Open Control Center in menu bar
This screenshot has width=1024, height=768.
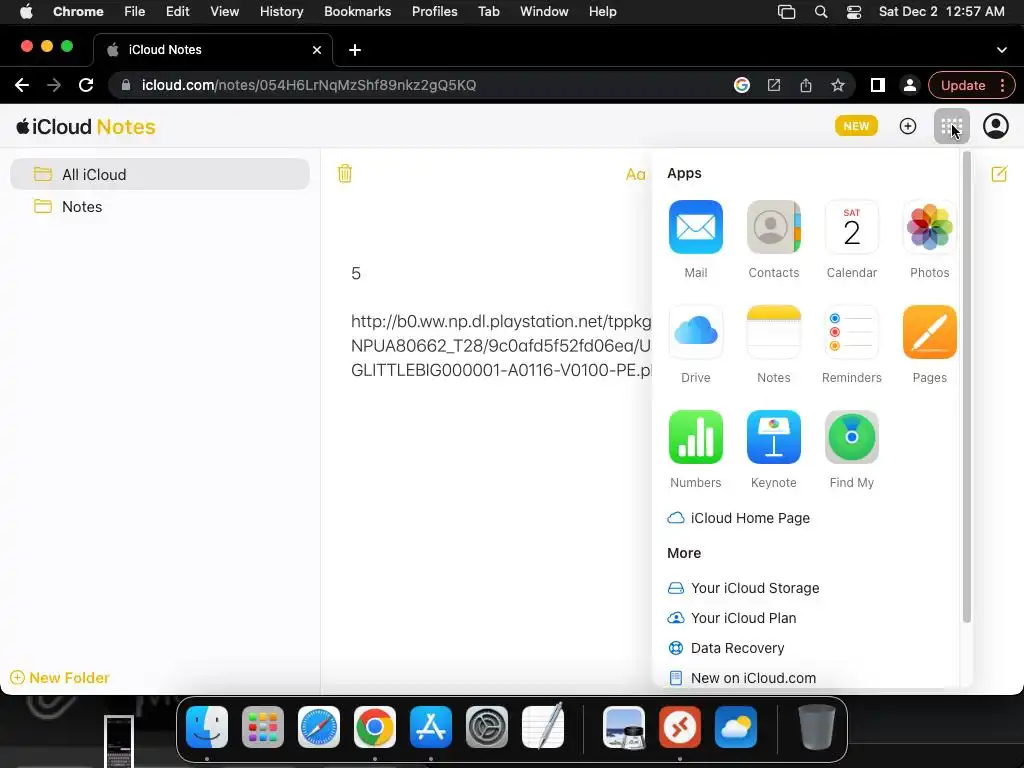coord(854,12)
